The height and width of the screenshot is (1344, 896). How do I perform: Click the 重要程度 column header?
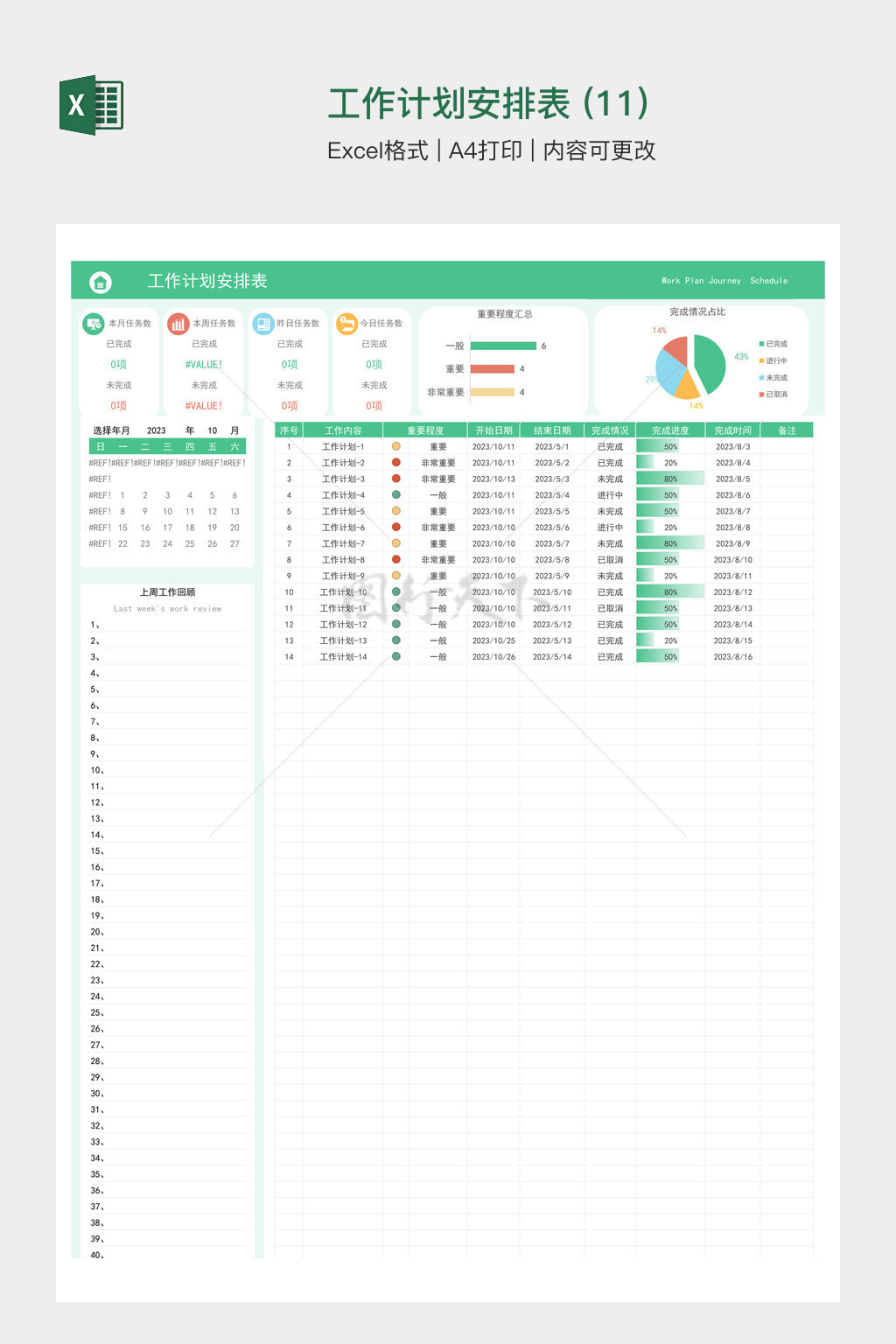point(425,430)
